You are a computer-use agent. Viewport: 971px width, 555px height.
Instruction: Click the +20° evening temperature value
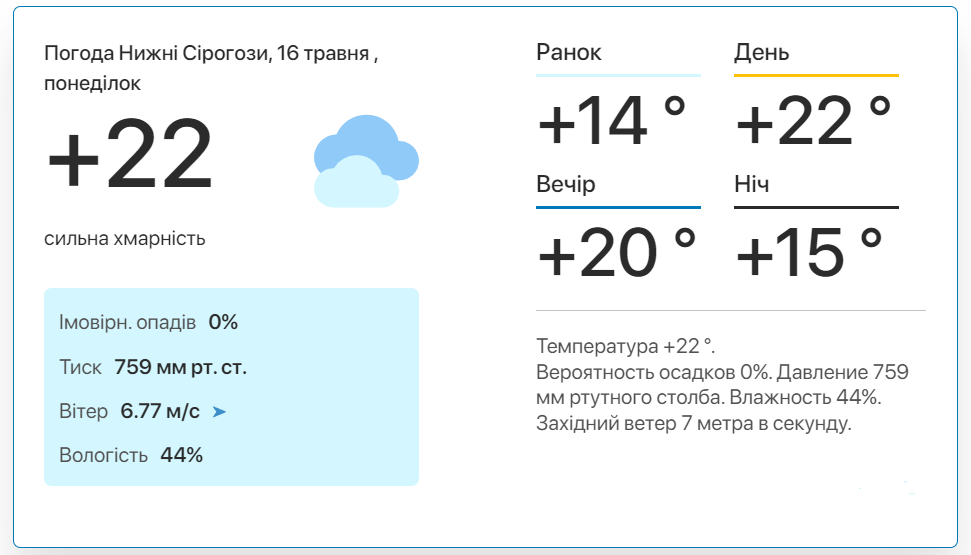coord(617,252)
